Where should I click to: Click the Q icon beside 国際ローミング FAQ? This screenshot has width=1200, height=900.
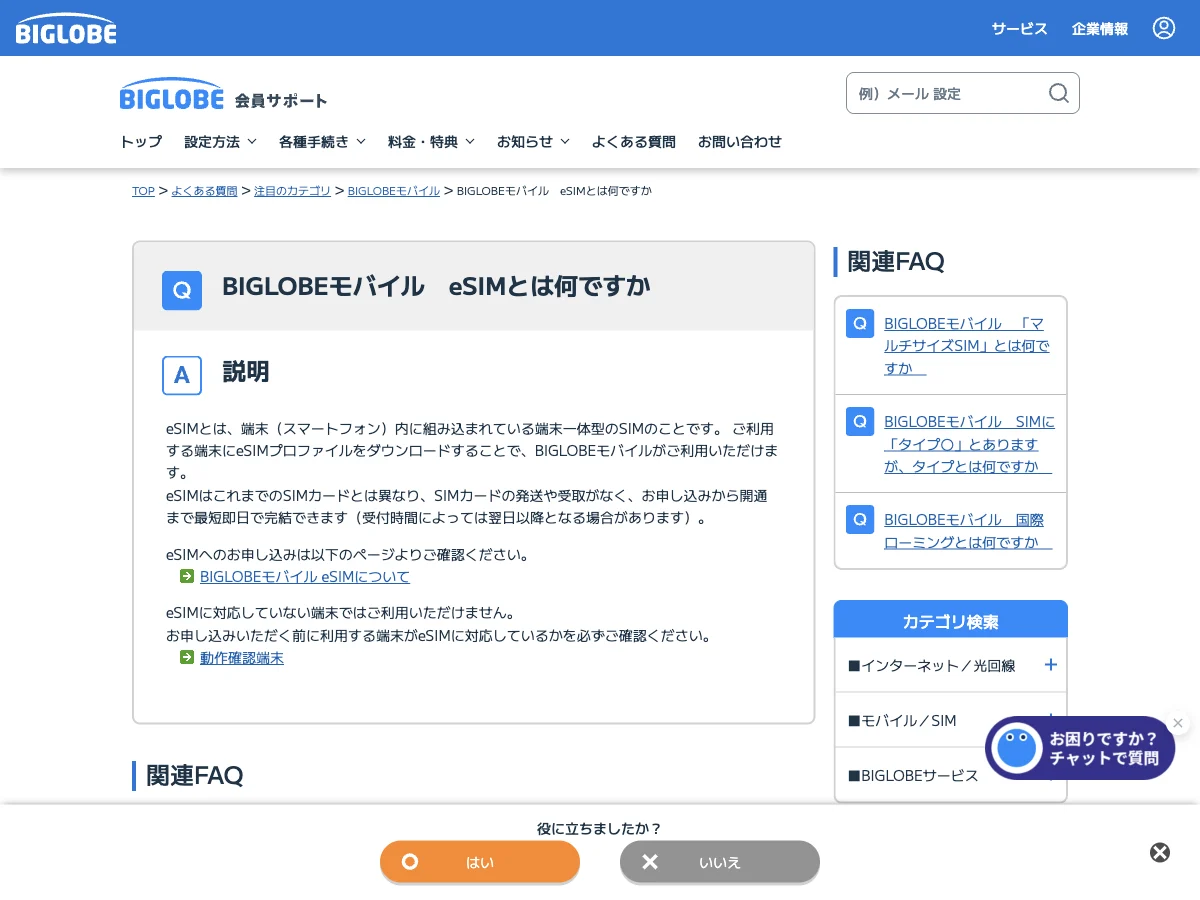860,519
